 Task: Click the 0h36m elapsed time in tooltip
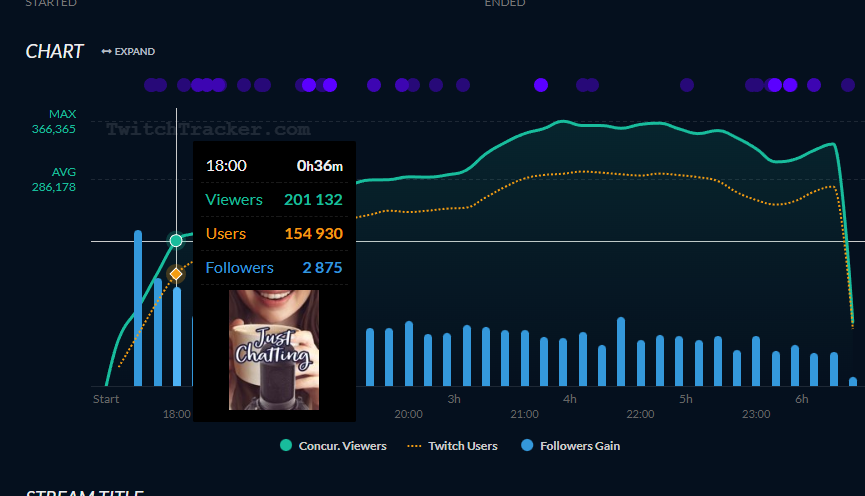319,166
